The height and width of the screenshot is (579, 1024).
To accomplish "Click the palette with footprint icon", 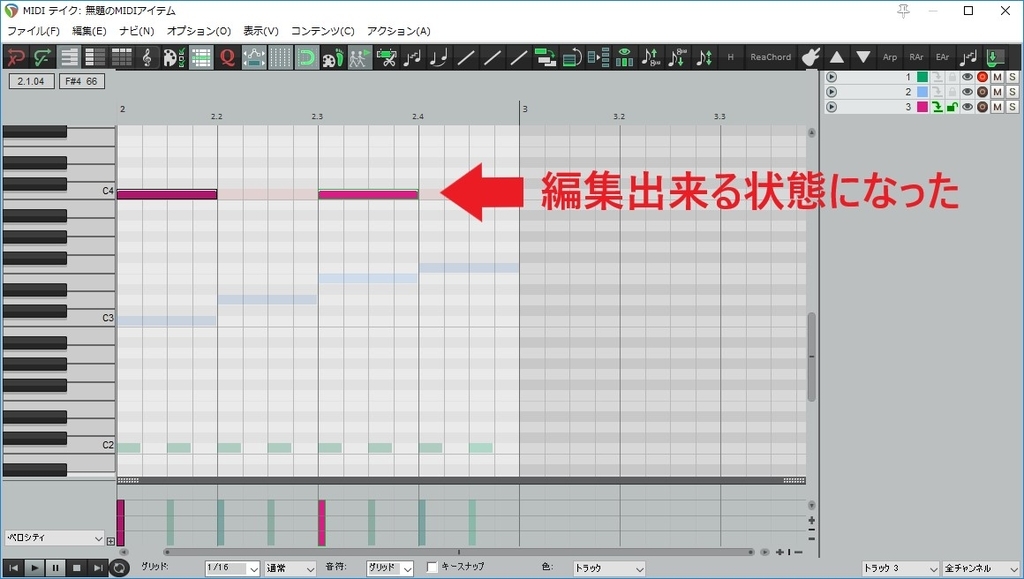I will [333, 57].
